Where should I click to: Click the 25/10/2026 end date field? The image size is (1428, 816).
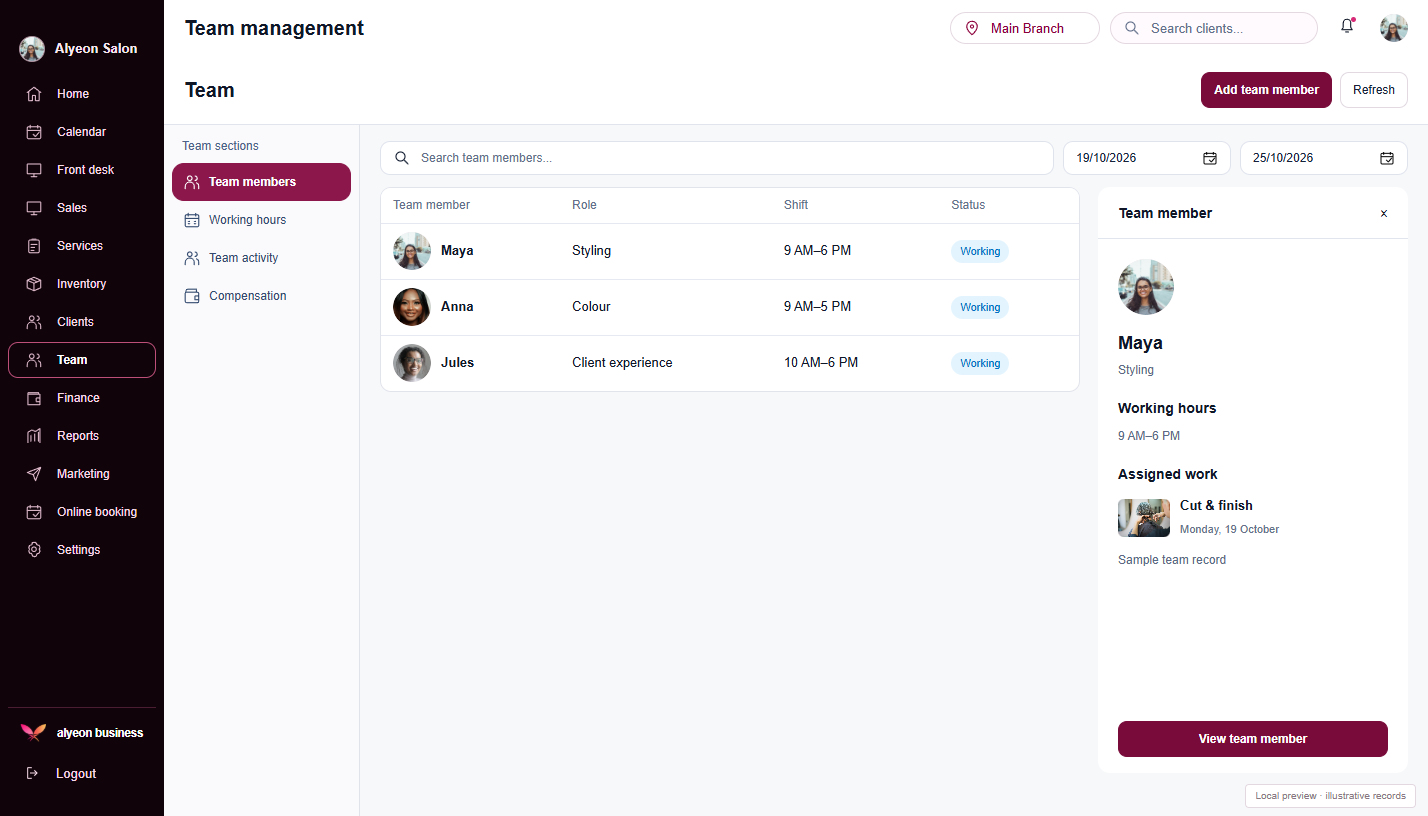pyautogui.click(x=1324, y=158)
